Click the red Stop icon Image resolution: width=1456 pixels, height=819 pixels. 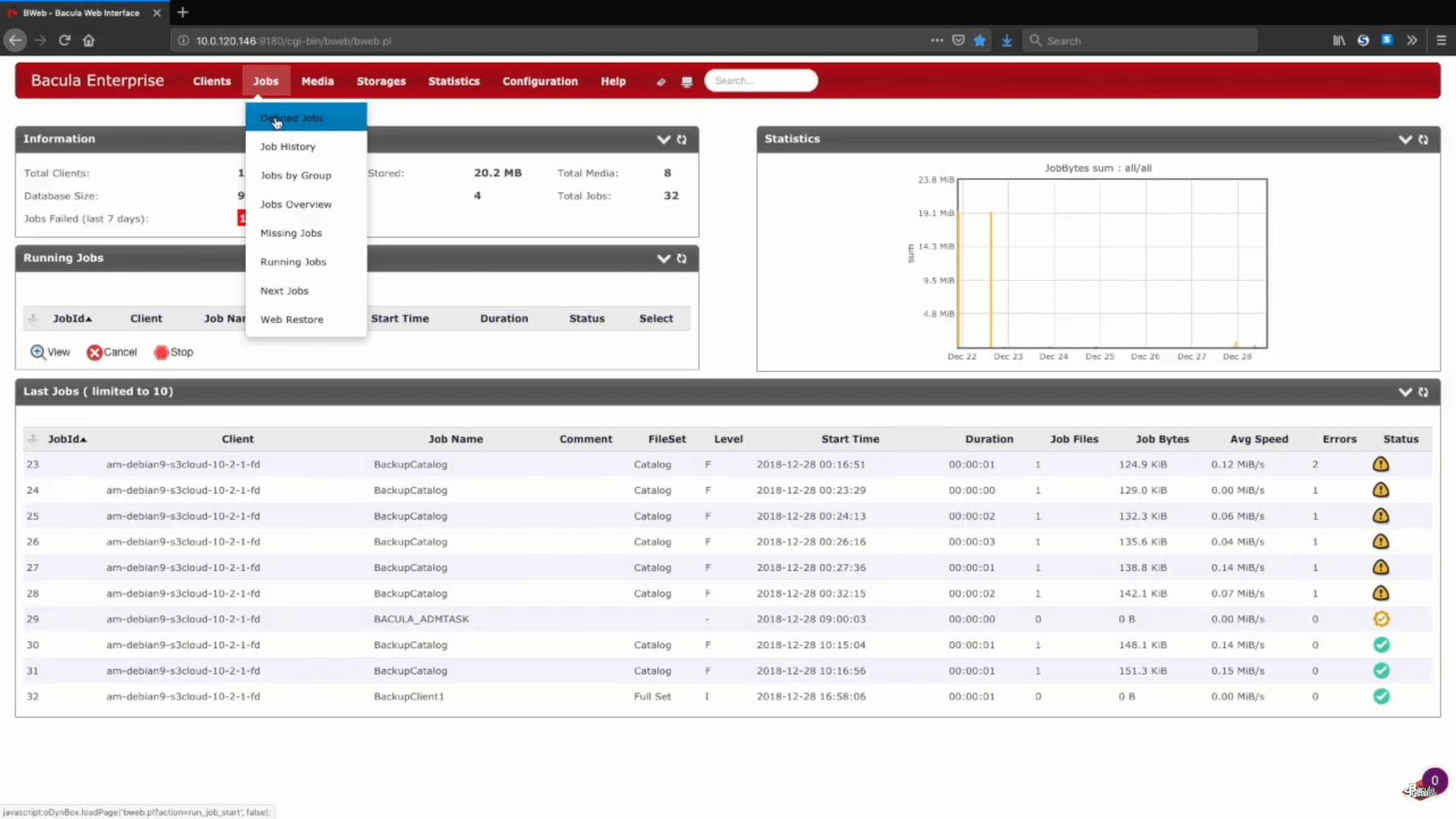[161, 352]
